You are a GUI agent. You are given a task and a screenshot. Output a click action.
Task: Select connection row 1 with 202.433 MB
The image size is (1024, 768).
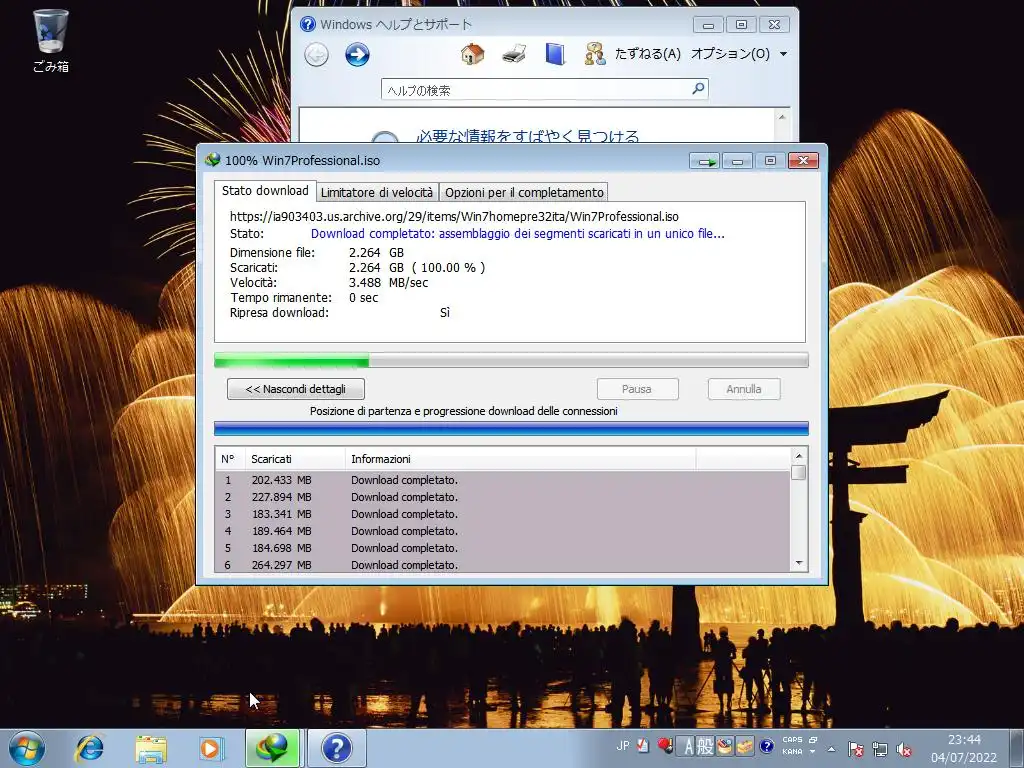[x=503, y=480]
